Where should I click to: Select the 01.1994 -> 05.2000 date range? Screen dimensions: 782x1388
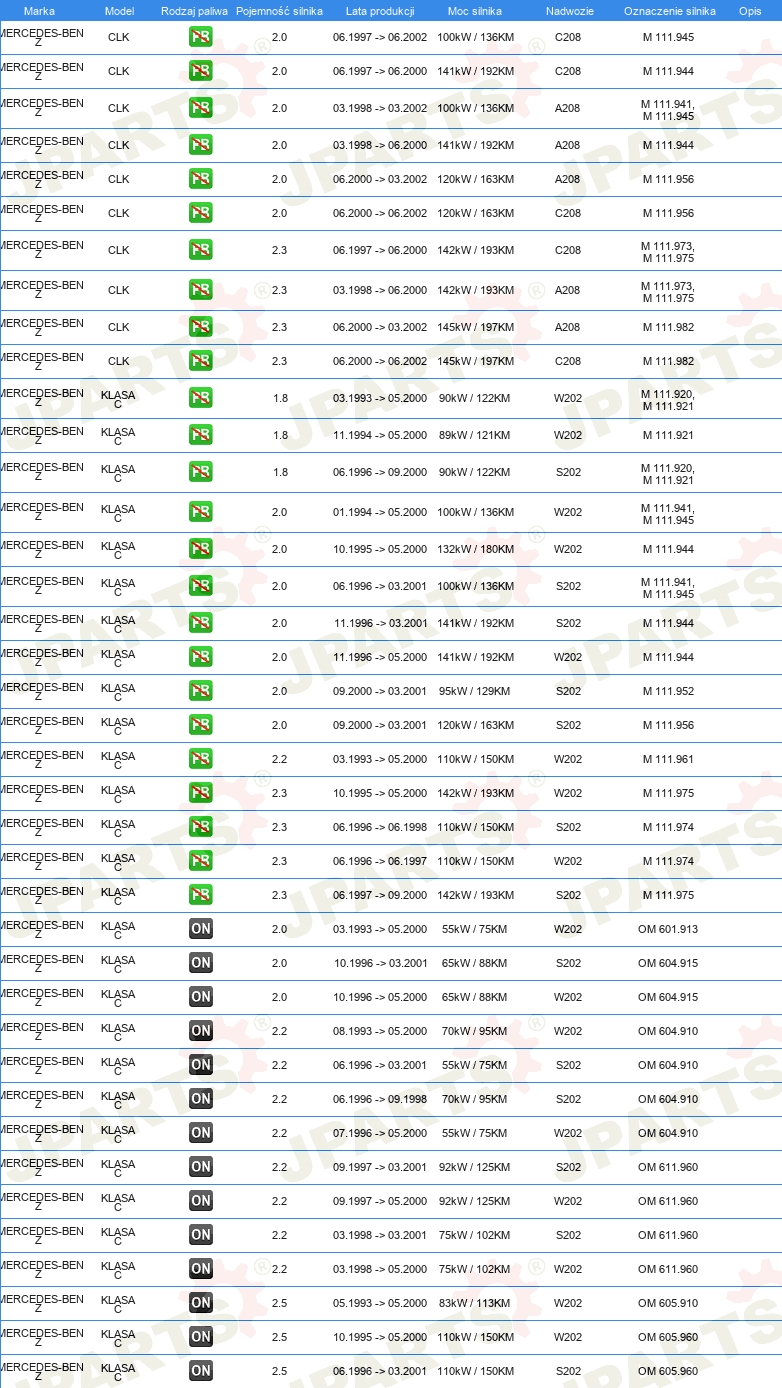[380, 512]
